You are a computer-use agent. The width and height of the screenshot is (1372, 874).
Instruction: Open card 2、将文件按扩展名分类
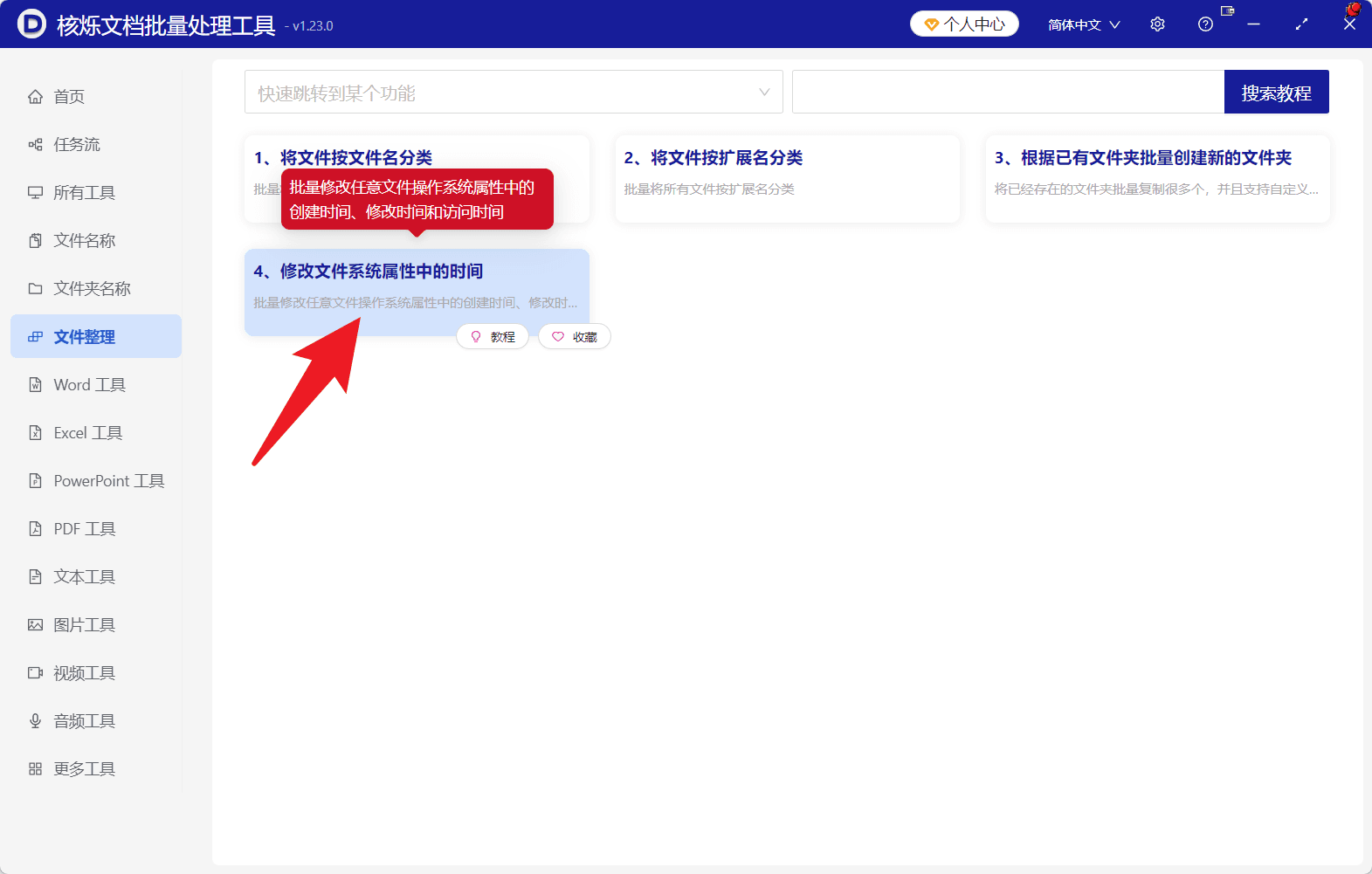(x=787, y=179)
